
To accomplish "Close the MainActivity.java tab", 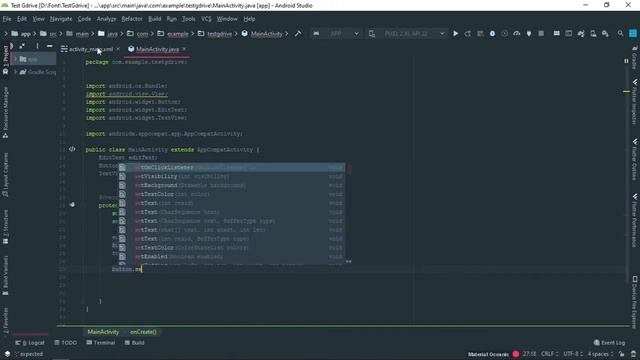I will pyautogui.click(x=184, y=49).
